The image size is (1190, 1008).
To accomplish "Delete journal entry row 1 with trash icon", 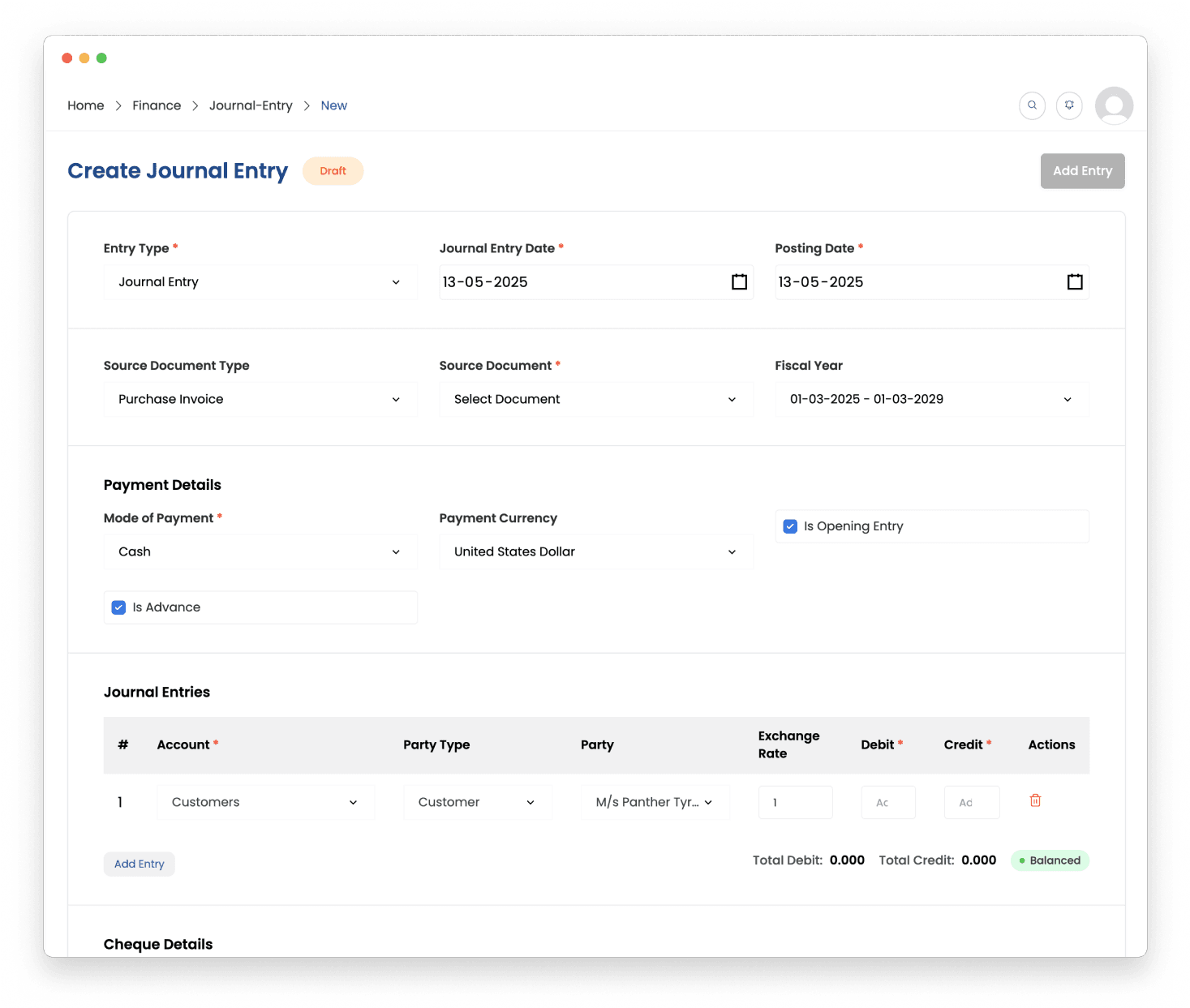I will pyautogui.click(x=1035, y=800).
